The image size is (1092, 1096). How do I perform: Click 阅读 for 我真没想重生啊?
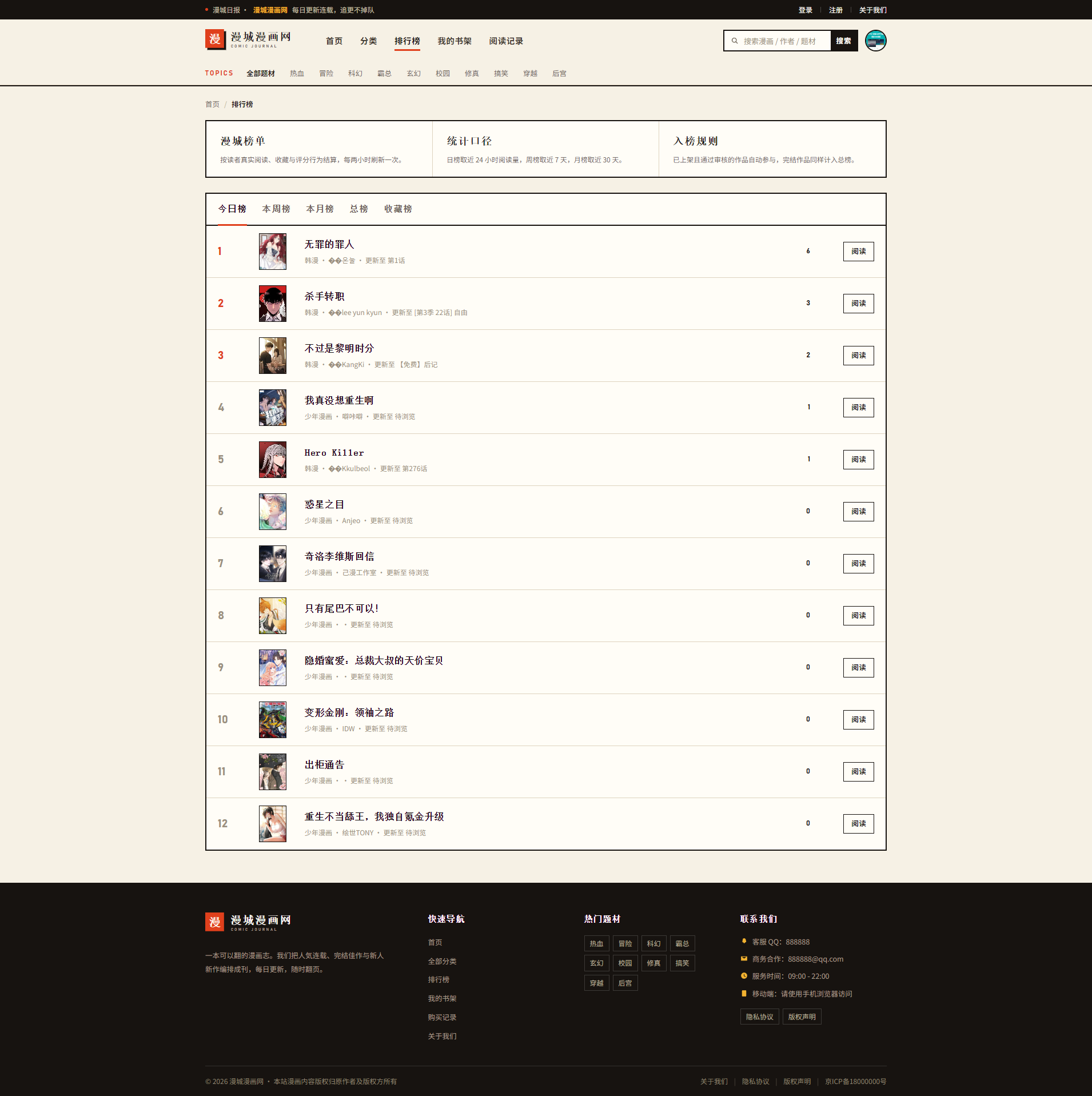(x=858, y=408)
